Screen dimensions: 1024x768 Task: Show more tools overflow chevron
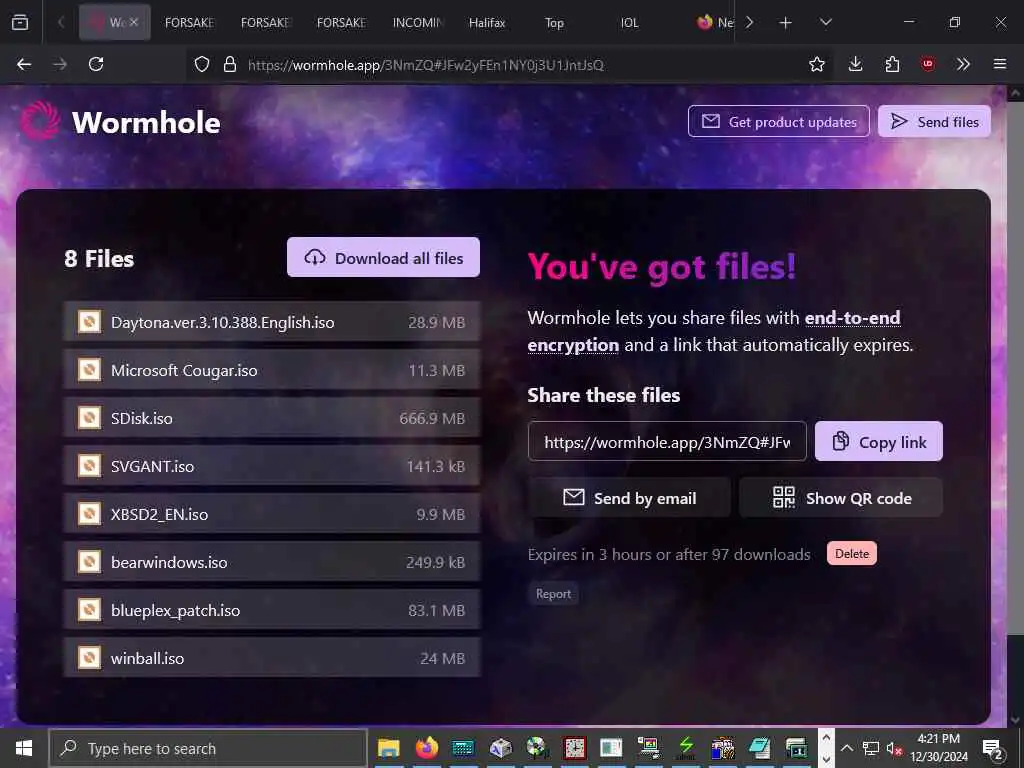pyautogui.click(x=963, y=64)
